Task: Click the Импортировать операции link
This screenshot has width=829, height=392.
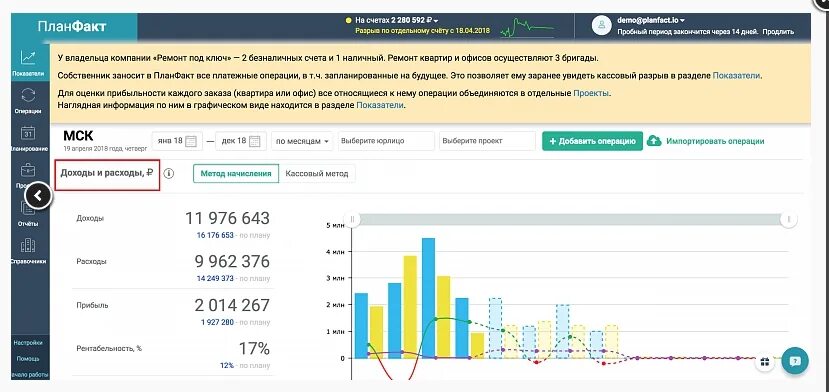Action: tap(715, 141)
